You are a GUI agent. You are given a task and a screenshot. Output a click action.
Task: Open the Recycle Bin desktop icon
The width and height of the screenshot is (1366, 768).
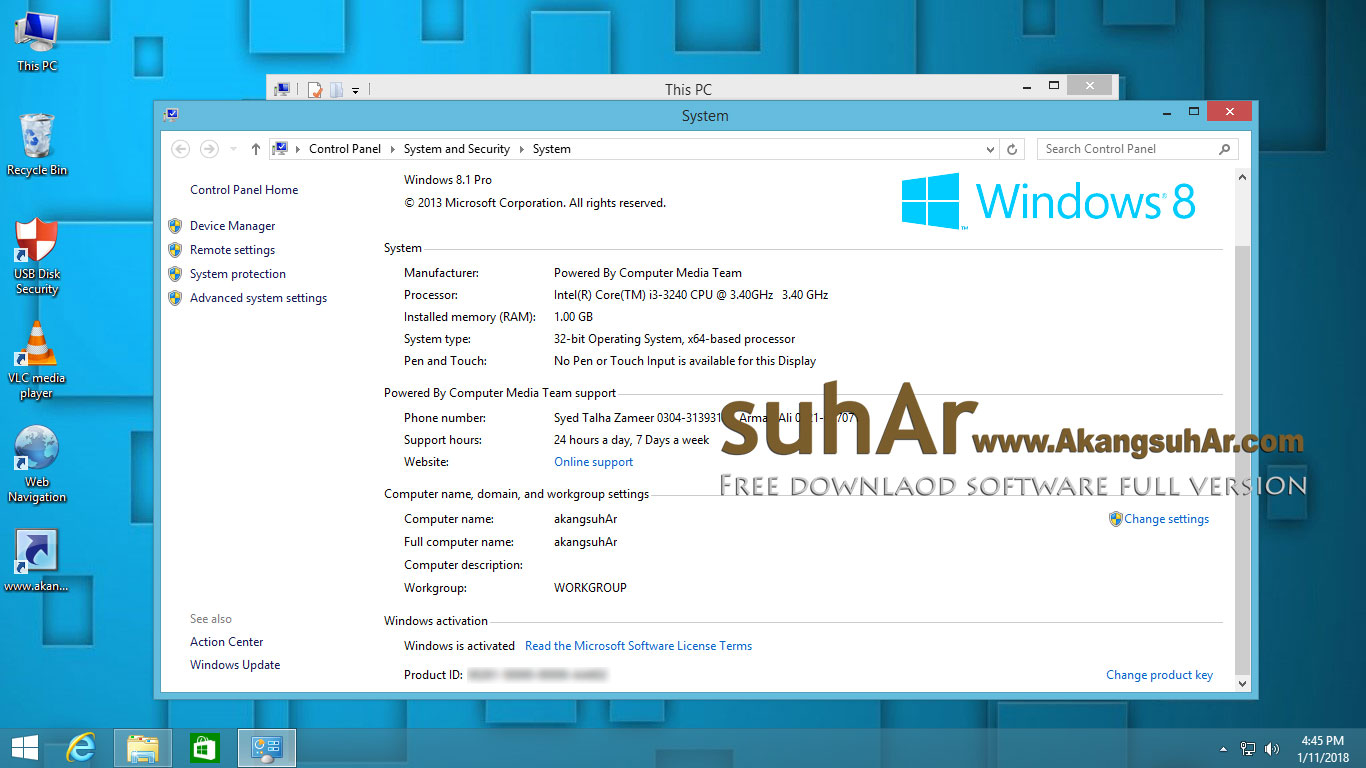[x=37, y=144]
